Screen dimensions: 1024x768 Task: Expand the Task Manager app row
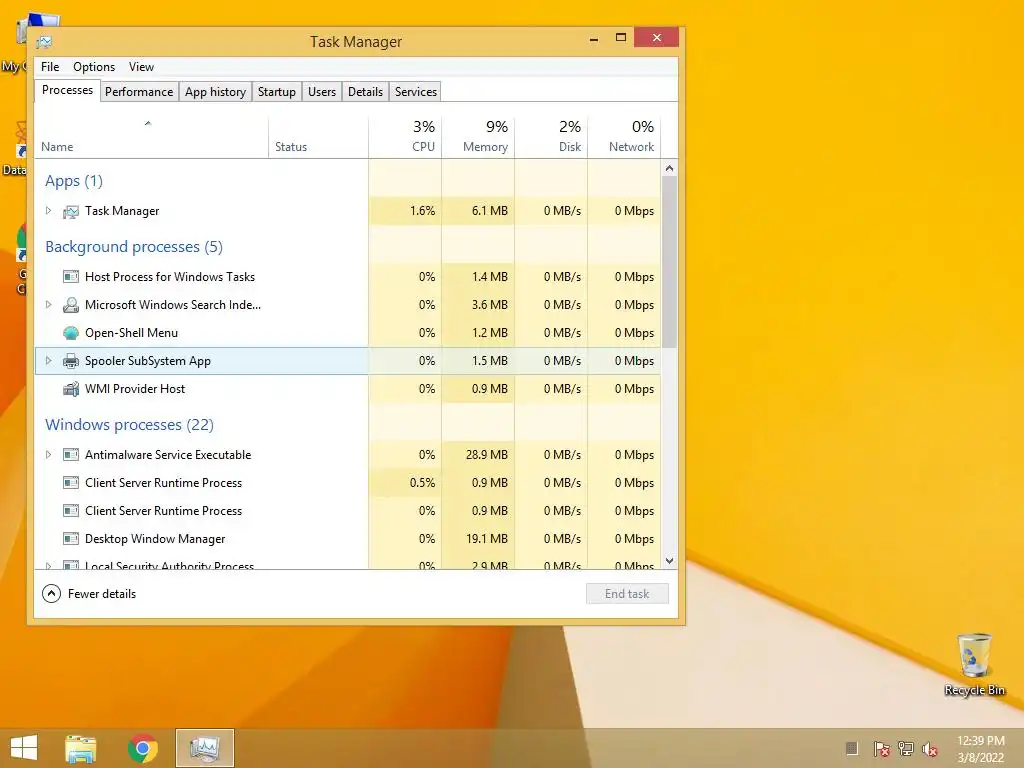point(48,210)
